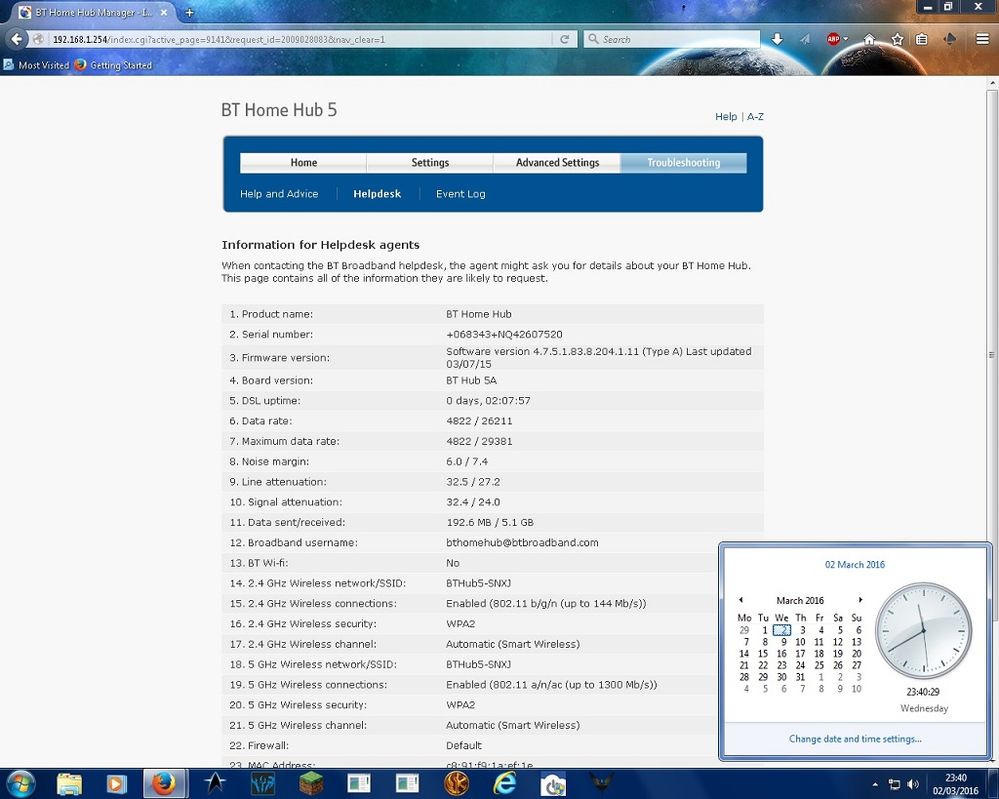The image size is (999, 799).
Task: Open Minecraft grass block taskbar icon
Action: (311, 784)
